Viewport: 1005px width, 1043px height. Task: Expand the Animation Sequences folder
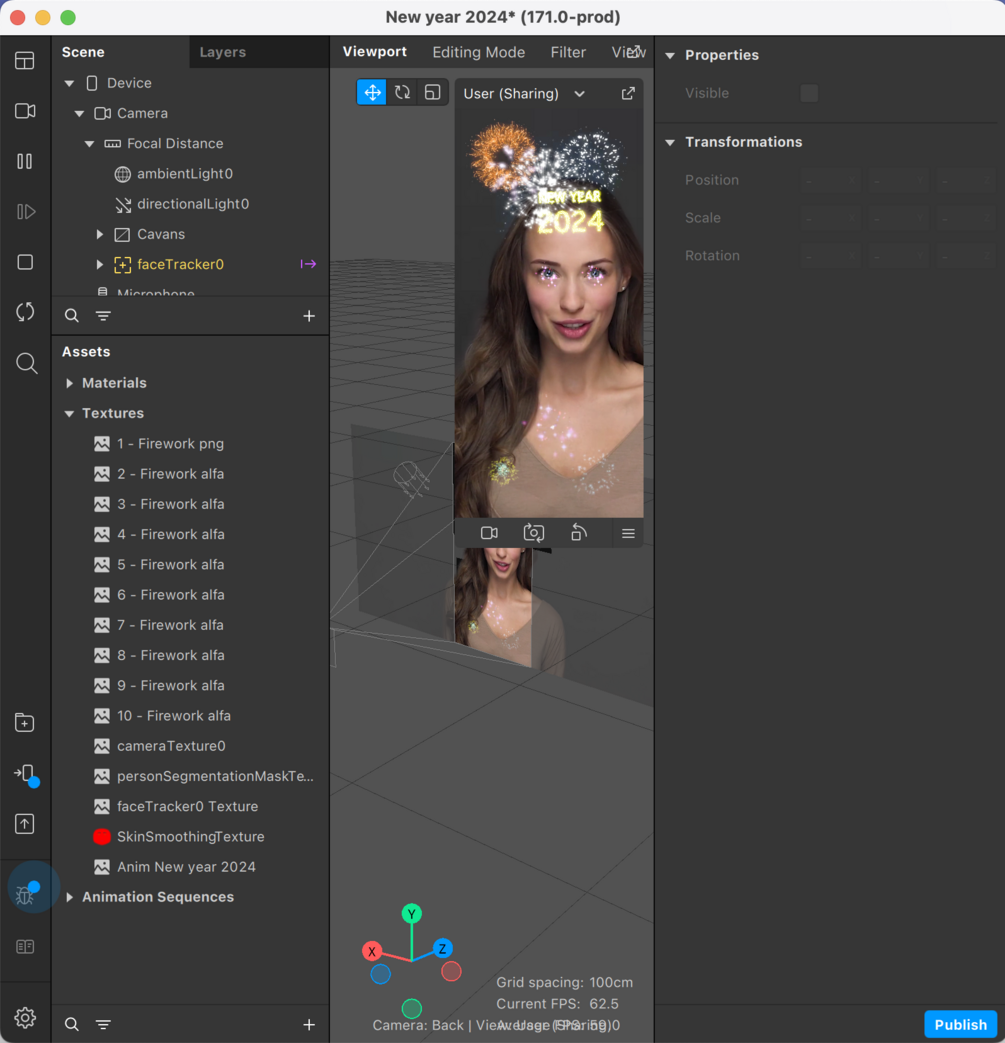(x=69, y=897)
